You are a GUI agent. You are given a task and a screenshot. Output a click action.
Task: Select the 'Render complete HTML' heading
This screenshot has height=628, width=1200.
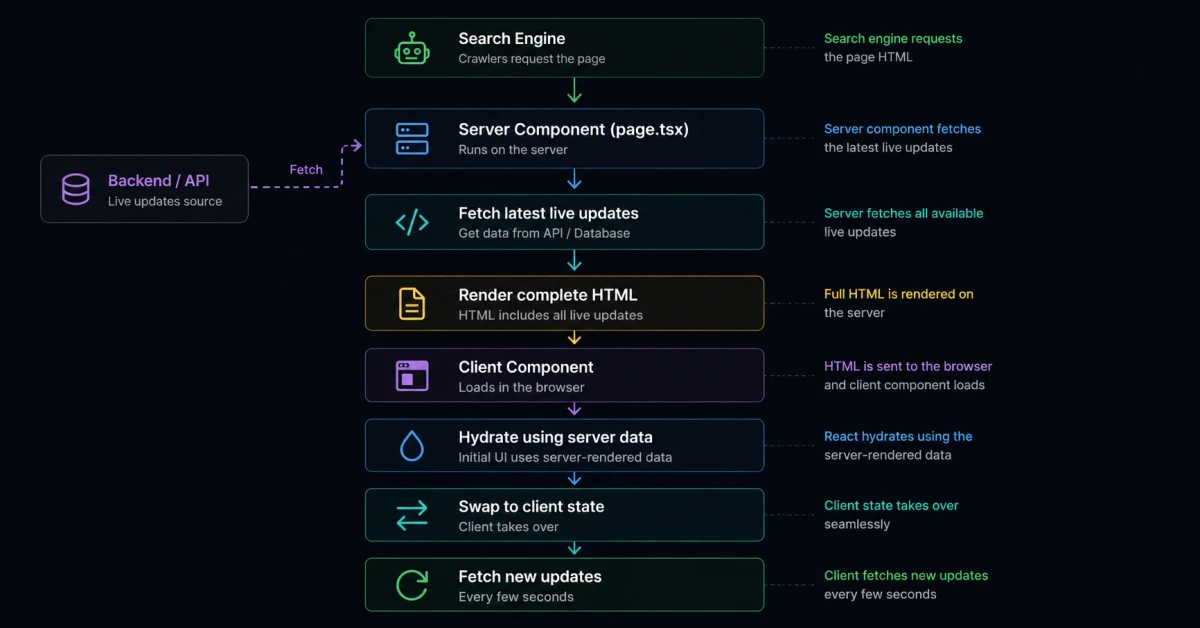coord(548,295)
